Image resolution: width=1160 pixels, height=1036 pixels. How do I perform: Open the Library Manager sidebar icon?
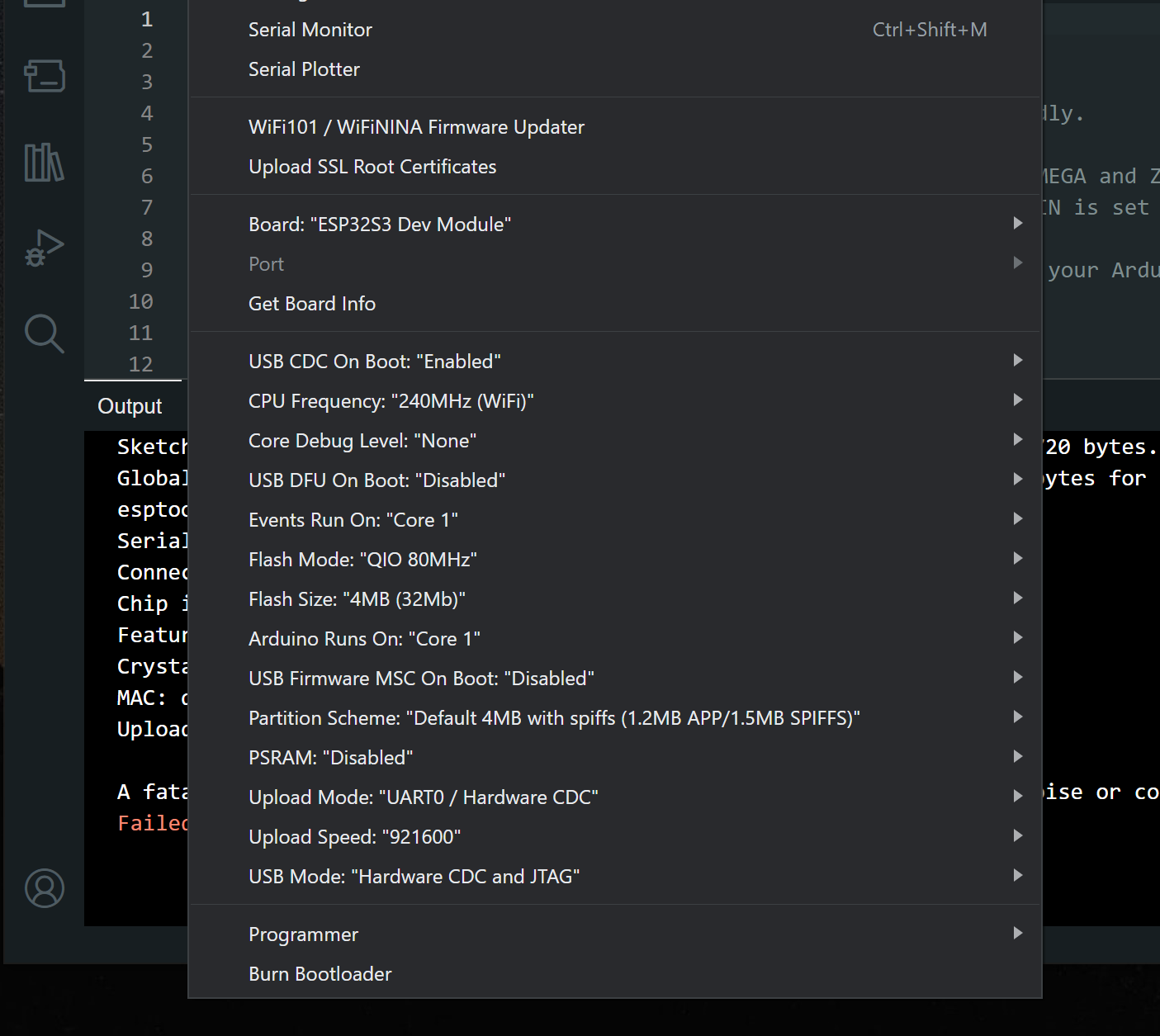(x=45, y=162)
